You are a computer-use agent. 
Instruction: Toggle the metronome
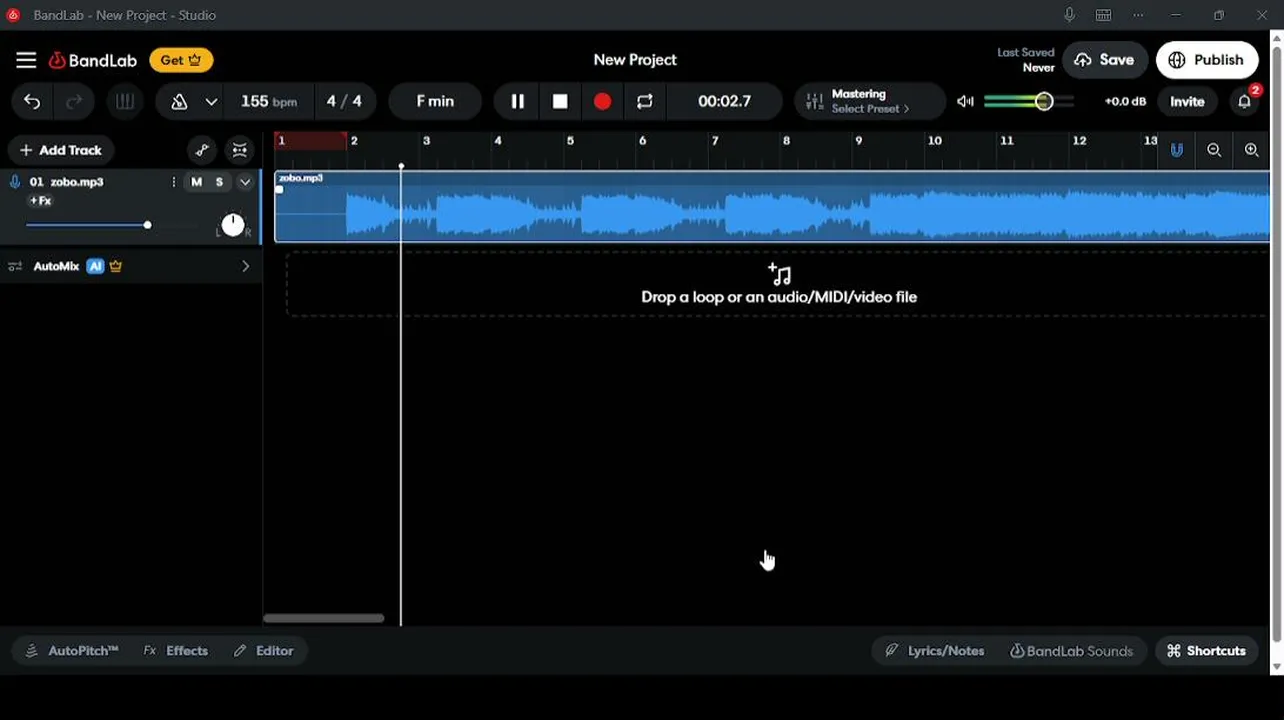pos(179,101)
